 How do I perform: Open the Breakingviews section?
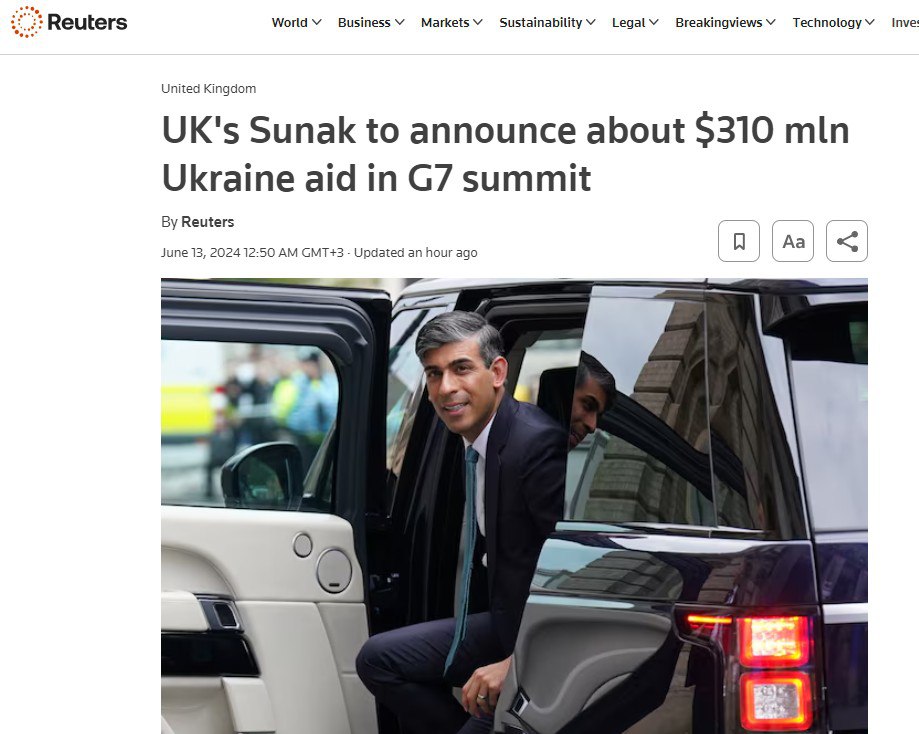[x=719, y=22]
